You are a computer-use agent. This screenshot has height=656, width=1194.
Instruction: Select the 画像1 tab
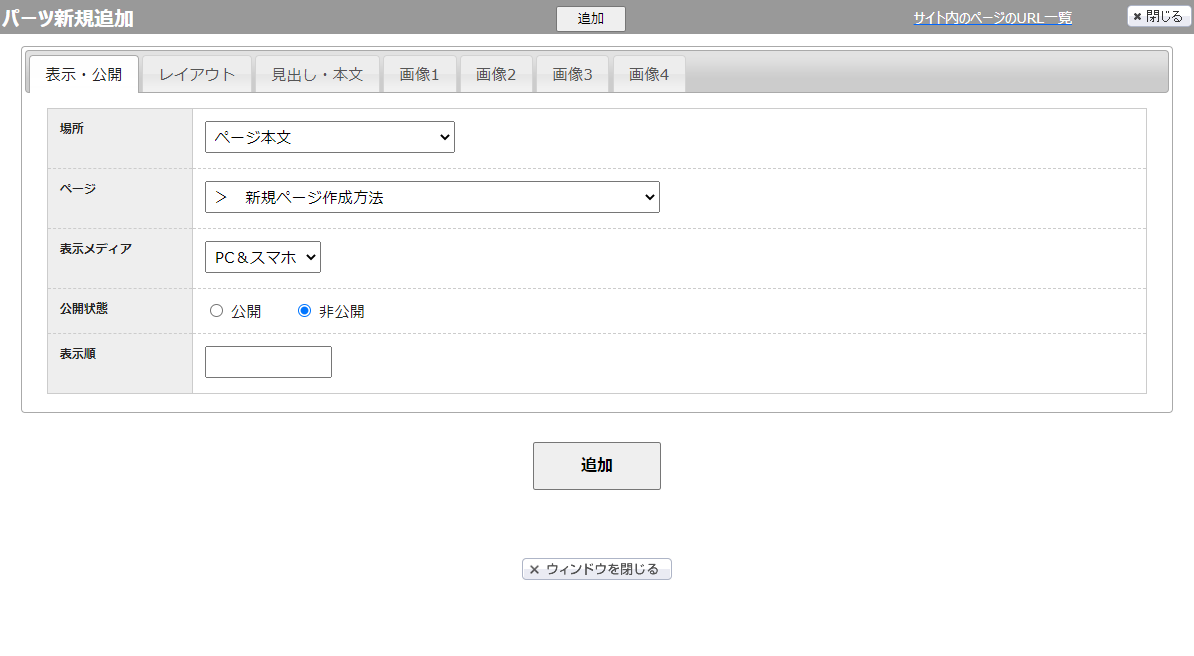[419, 75]
